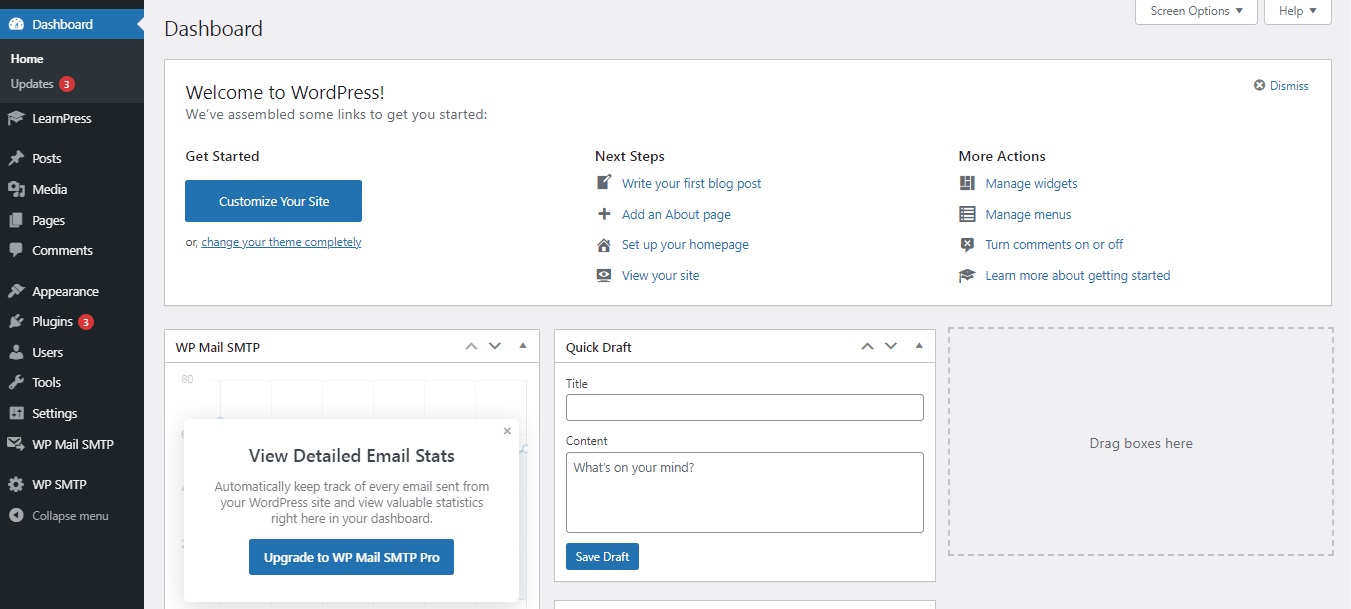Click the Collapse menu arrow icon
Image resolution: width=1351 pixels, height=609 pixels.
point(16,516)
